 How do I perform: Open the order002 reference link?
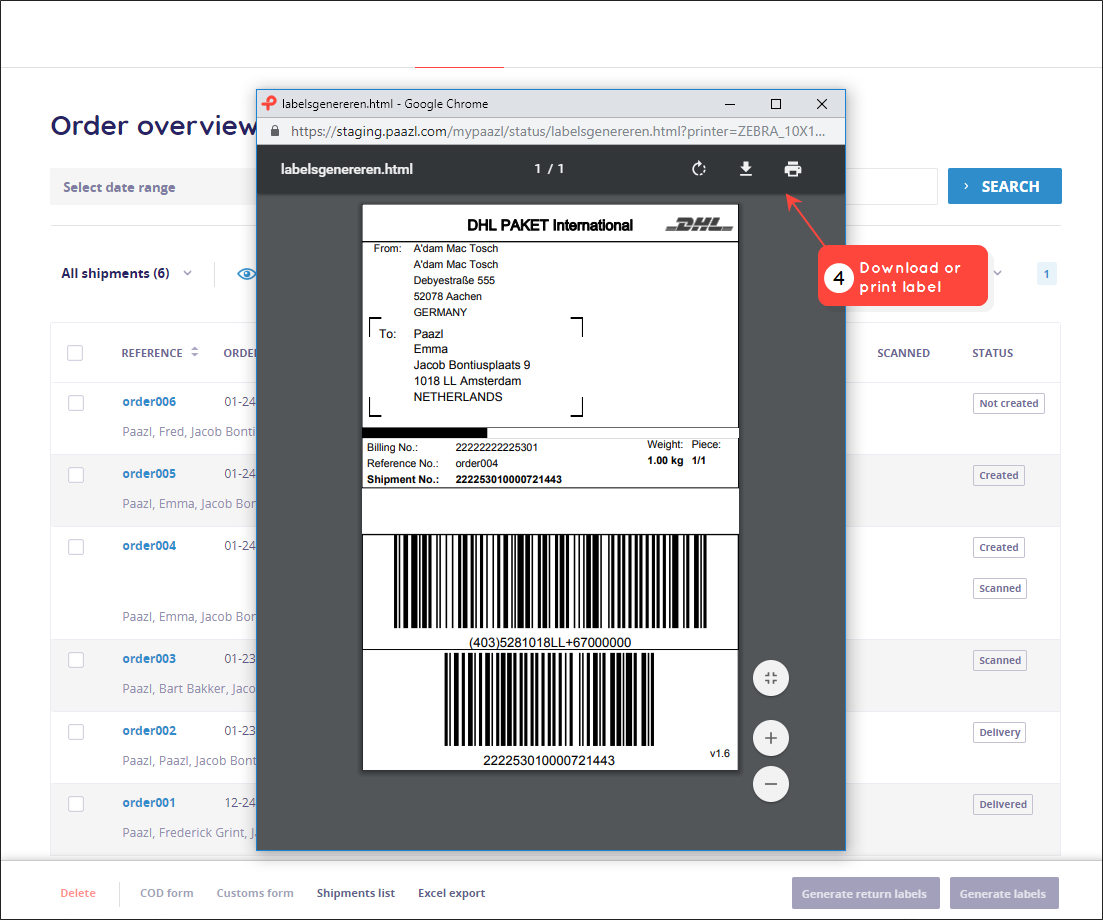tap(149, 730)
